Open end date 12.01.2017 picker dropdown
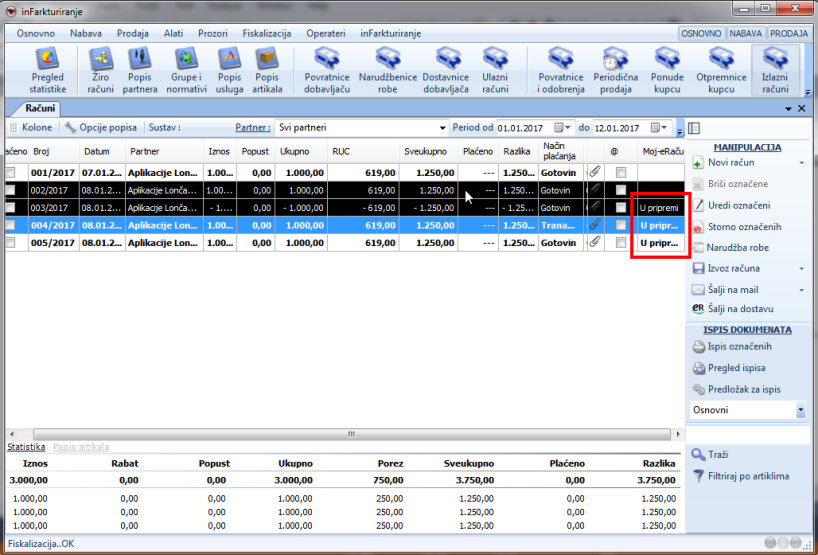 (659, 127)
